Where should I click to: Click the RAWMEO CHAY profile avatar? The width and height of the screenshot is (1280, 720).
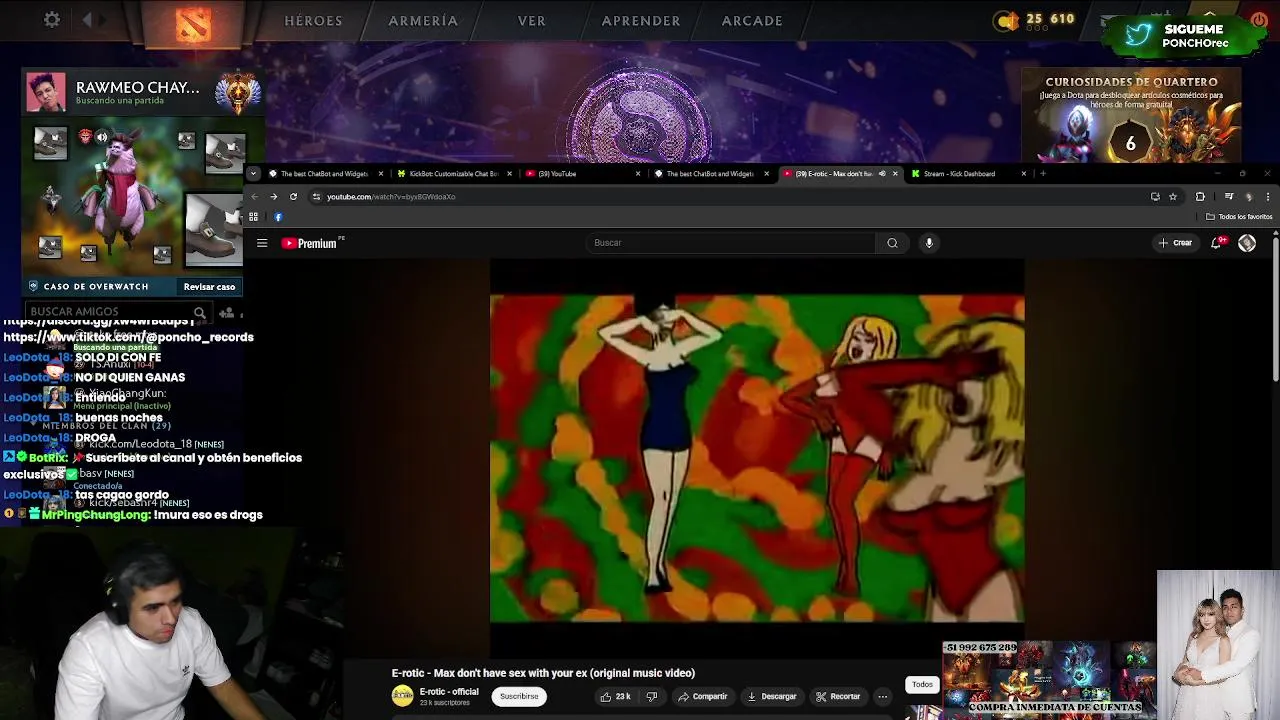click(x=46, y=93)
